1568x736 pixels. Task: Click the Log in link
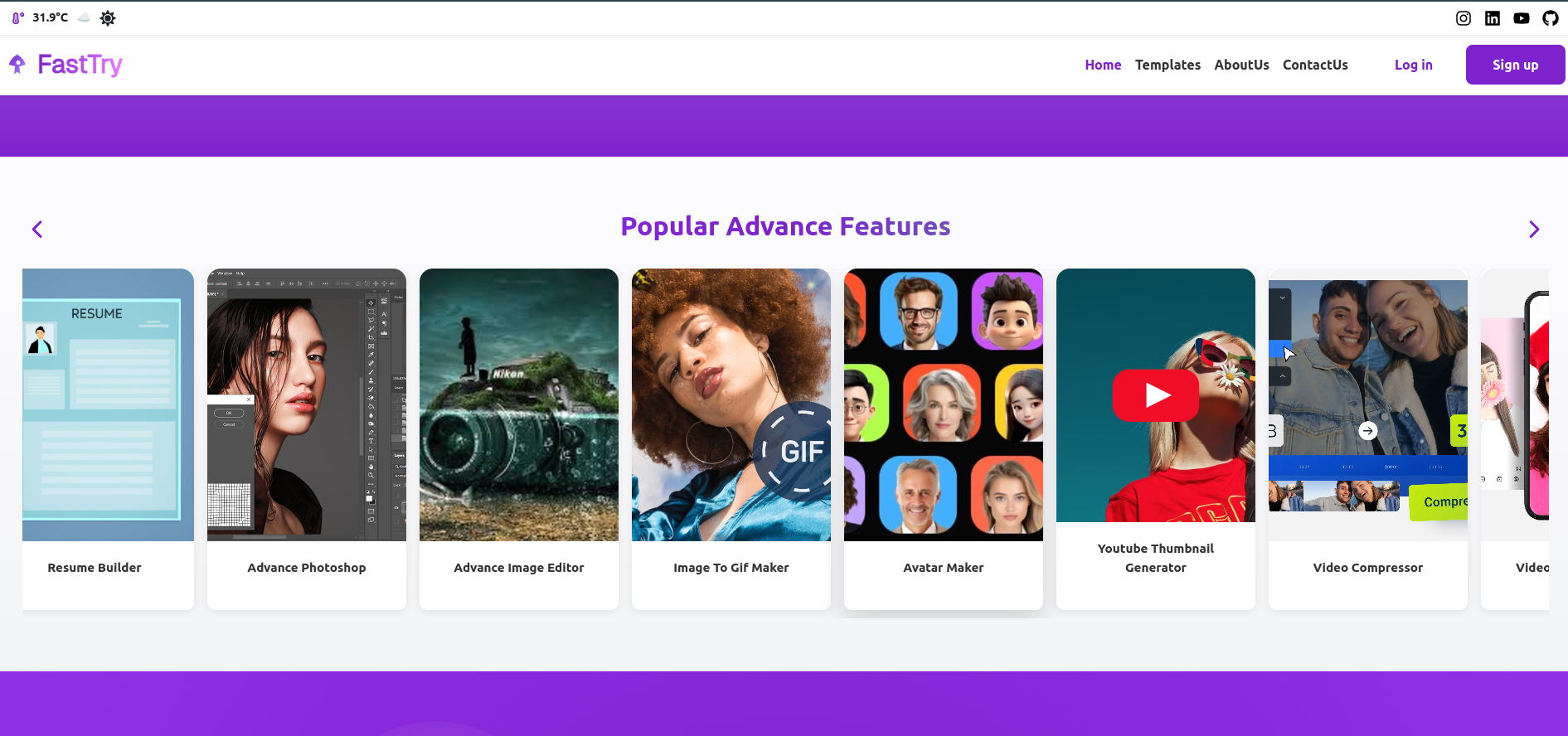click(1413, 65)
